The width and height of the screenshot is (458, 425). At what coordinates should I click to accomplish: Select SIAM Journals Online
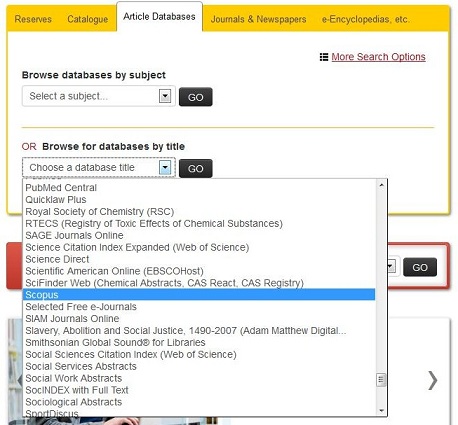(x=199, y=319)
